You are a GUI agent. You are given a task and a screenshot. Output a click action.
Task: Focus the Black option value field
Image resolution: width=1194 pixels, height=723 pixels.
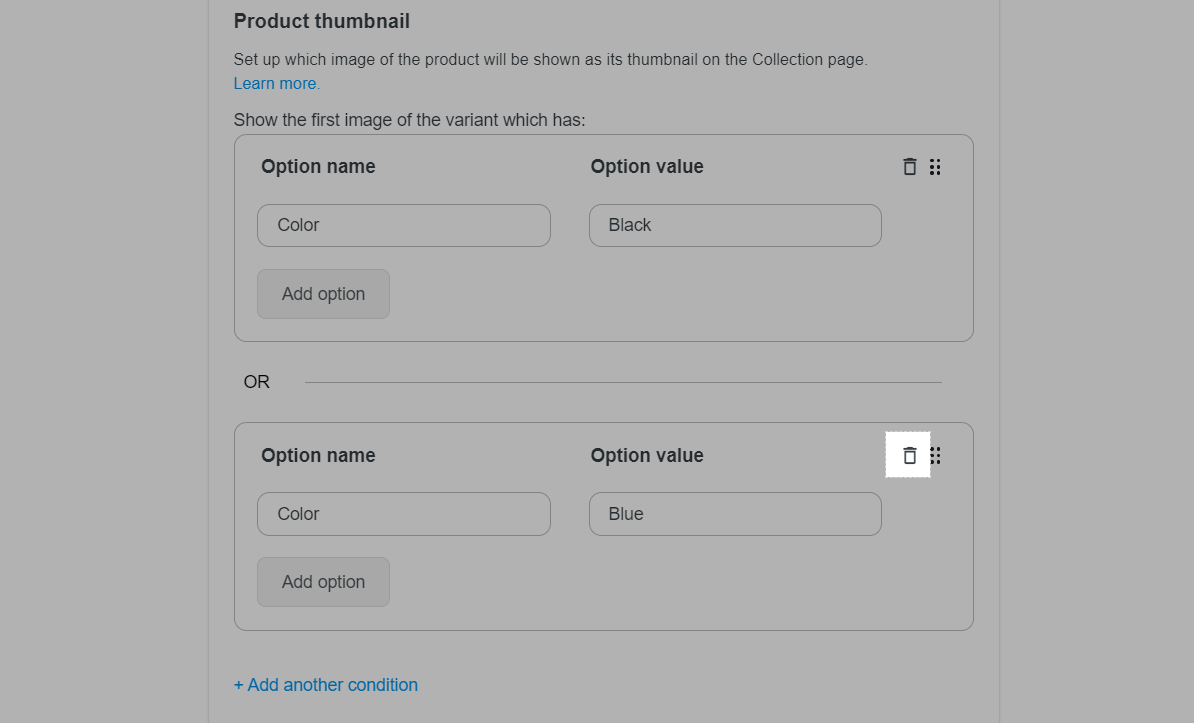pos(736,226)
